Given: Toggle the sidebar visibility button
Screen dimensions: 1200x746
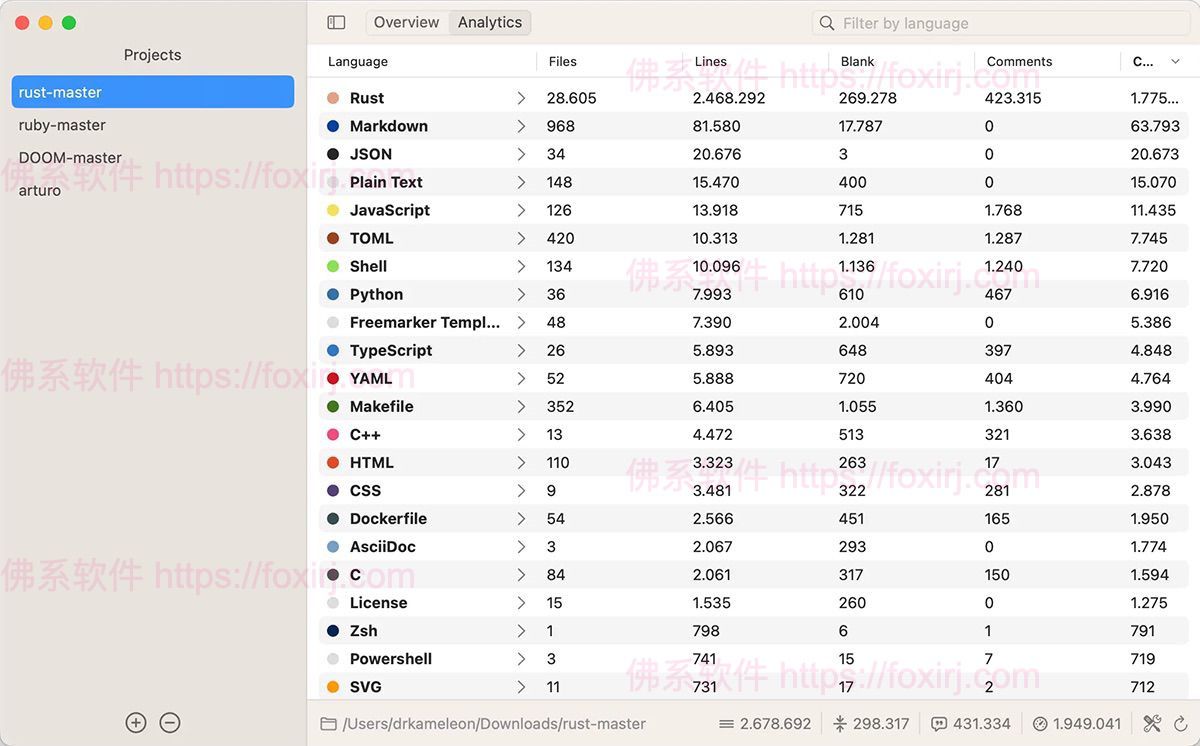Looking at the screenshot, I should pos(336,22).
